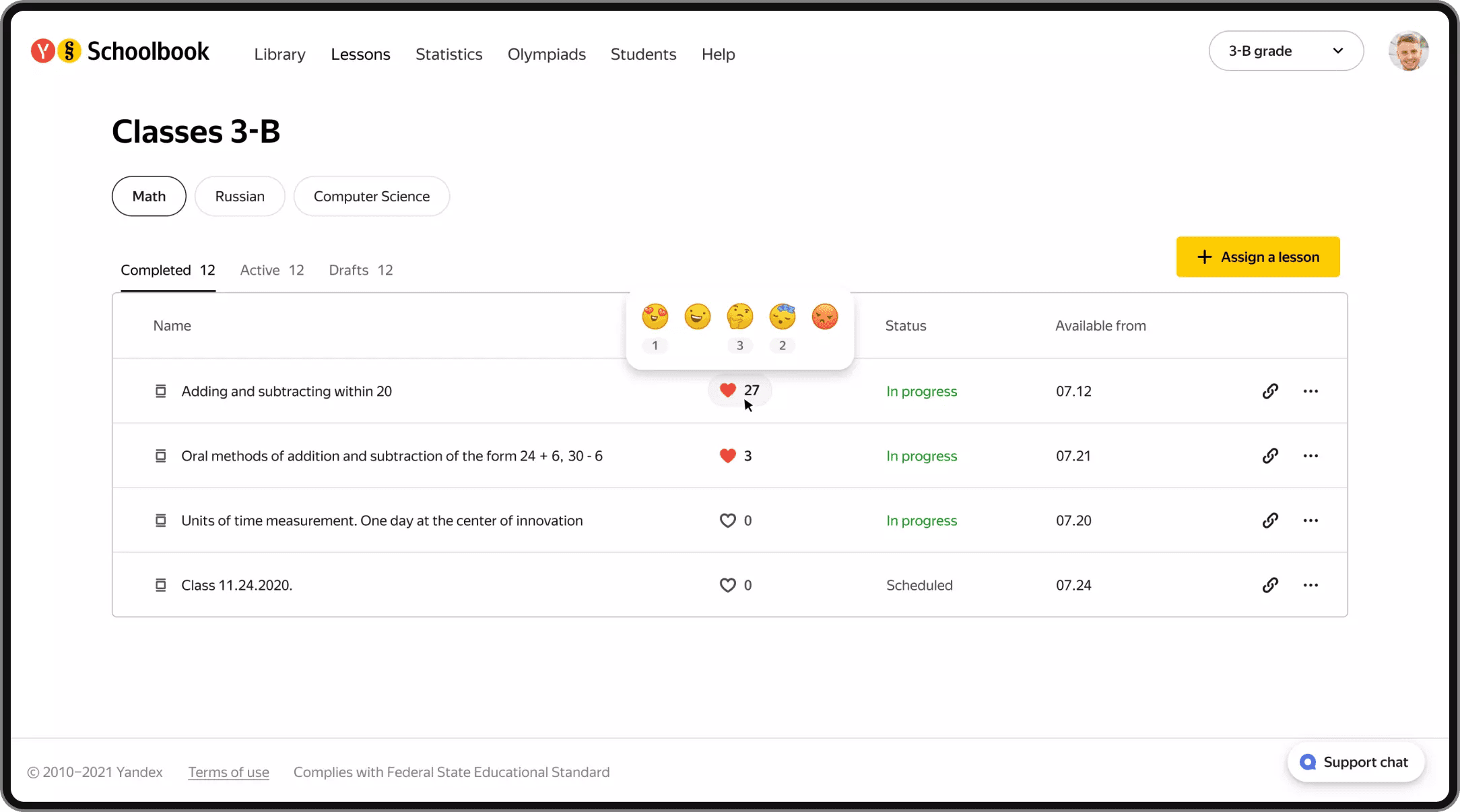Select the thinking face emoji
The height and width of the screenshot is (812, 1460).
point(739,316)
